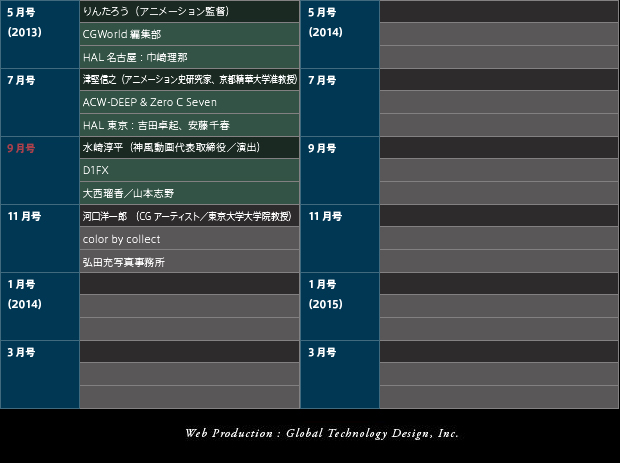Screen dimensions: 620x463
Task: Click the D1FX entry
Action: pos(96,170)
